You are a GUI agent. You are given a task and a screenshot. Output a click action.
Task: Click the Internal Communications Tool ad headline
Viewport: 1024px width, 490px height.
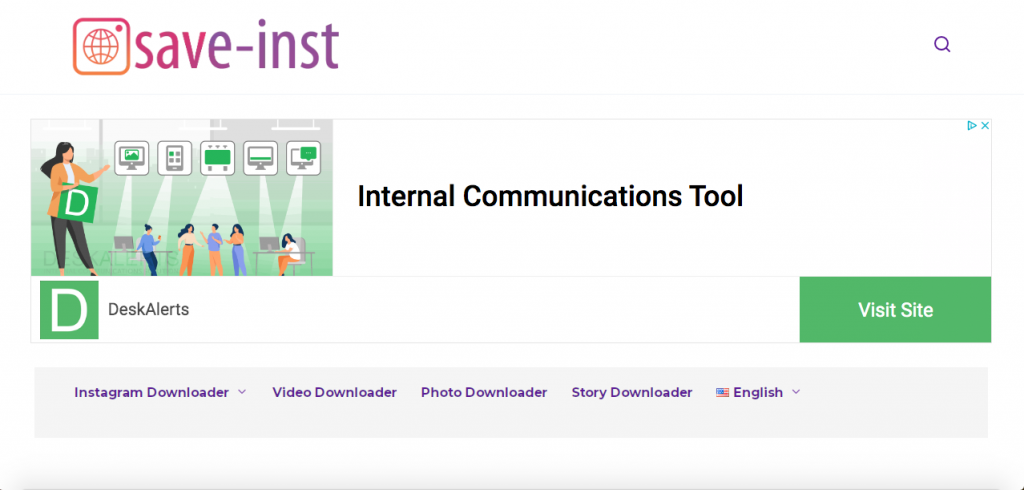pyautogui.click(x=550, y=196)
